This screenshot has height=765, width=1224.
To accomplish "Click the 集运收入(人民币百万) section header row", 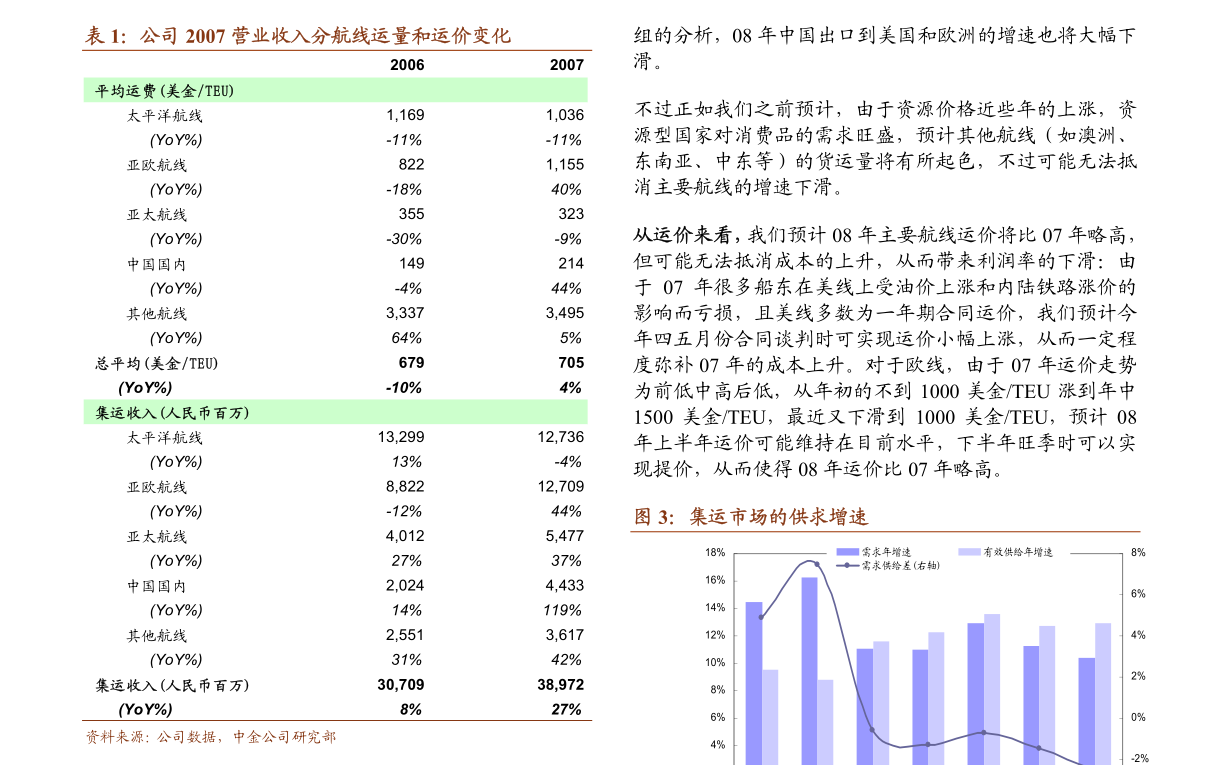I will pyautogui.click(x=336, y=413).
